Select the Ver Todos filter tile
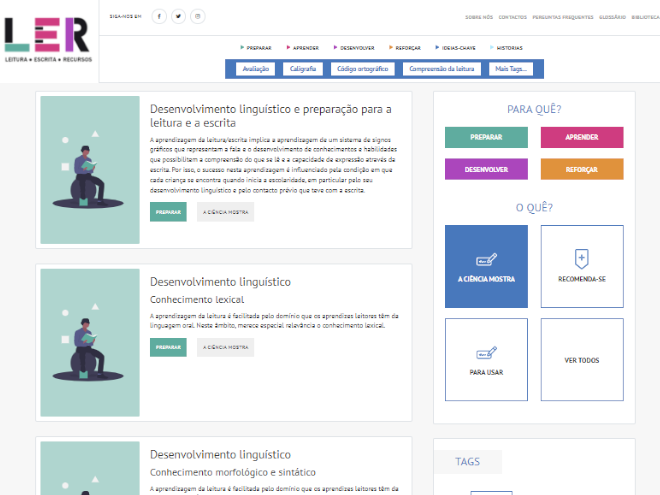The width and height of the screenshot is (660, 495). (582, 359)
